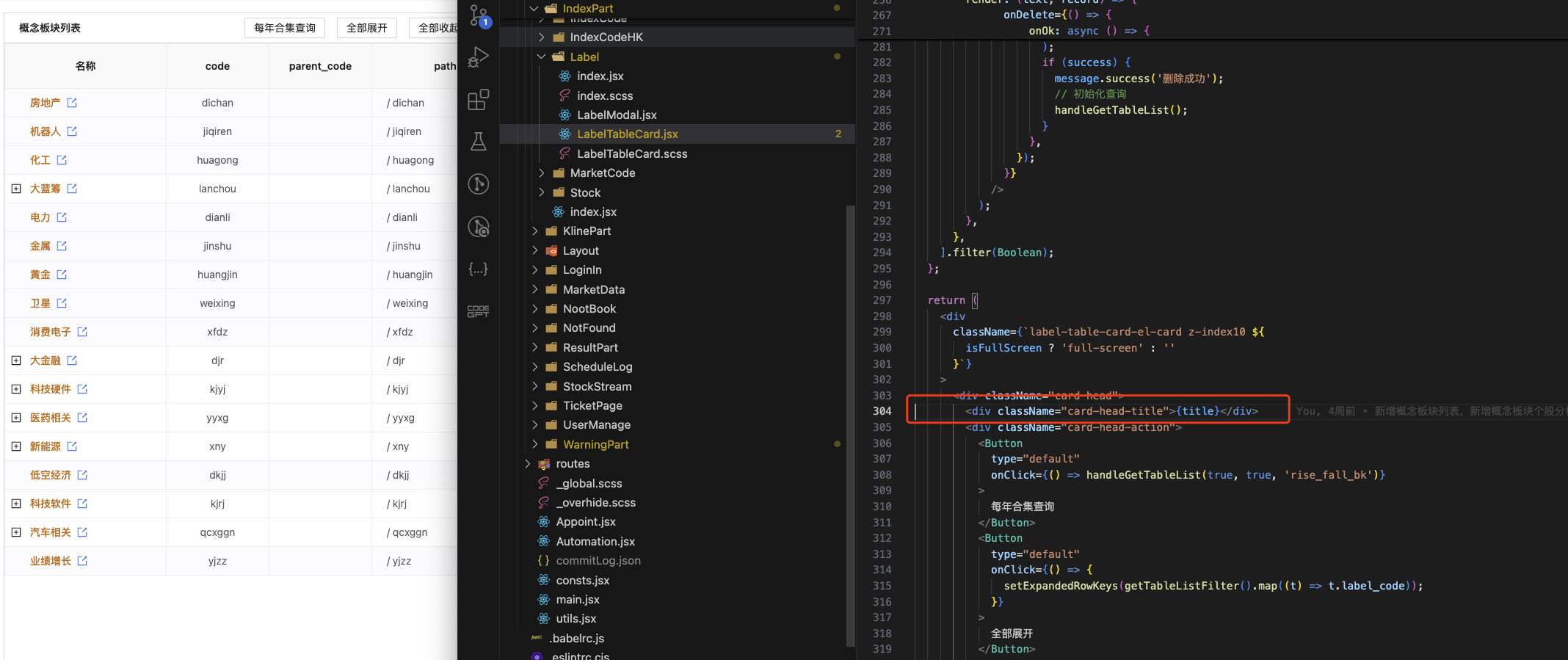Screen dimensions: 1568x660
Task: Click external link icon beside 消费电子
Action: pyautogui.click(x=82, y=332)
